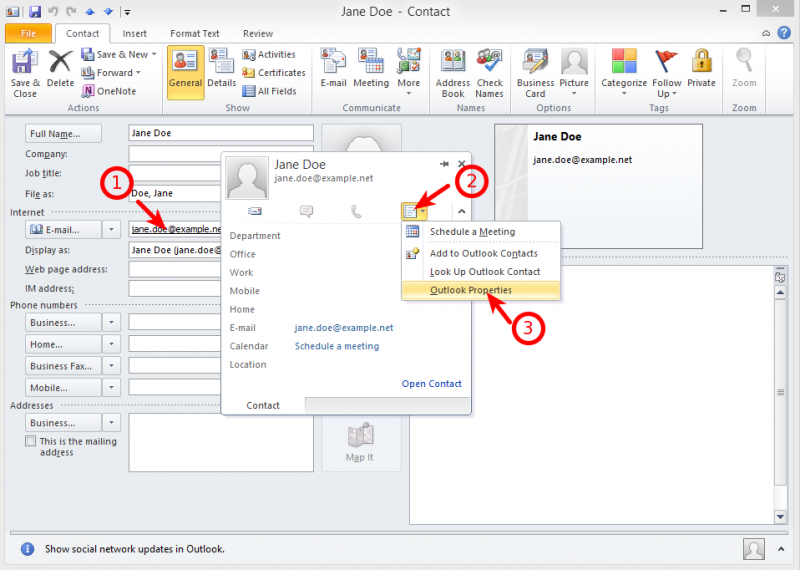
Task: Show the Details view
Action: [x=221, y=68]
